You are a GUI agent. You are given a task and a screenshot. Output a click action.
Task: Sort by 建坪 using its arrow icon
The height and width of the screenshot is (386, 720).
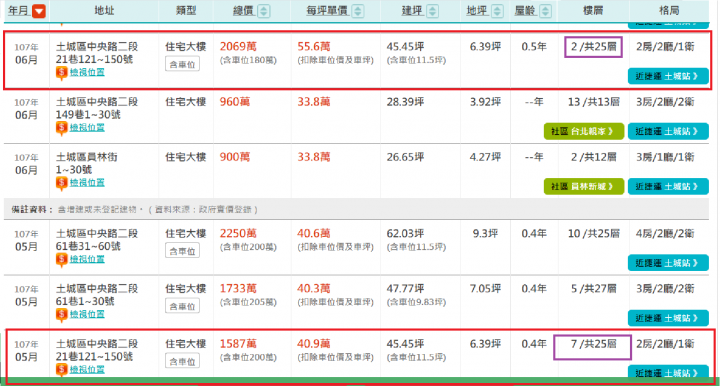pos(432,11)
